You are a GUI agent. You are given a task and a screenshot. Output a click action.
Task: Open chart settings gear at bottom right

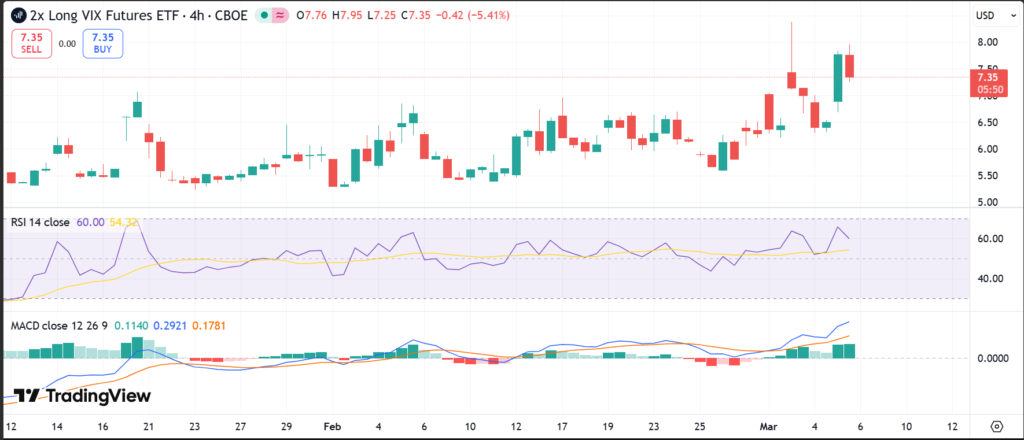996,425
